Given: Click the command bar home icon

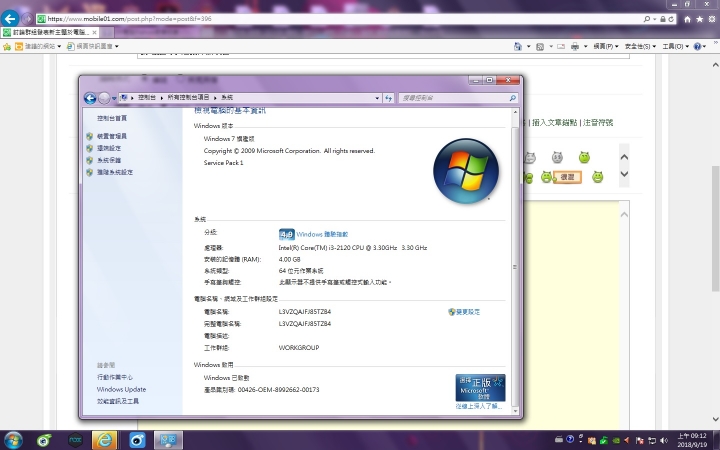Looking at the screenshot, I should point(518,46).
